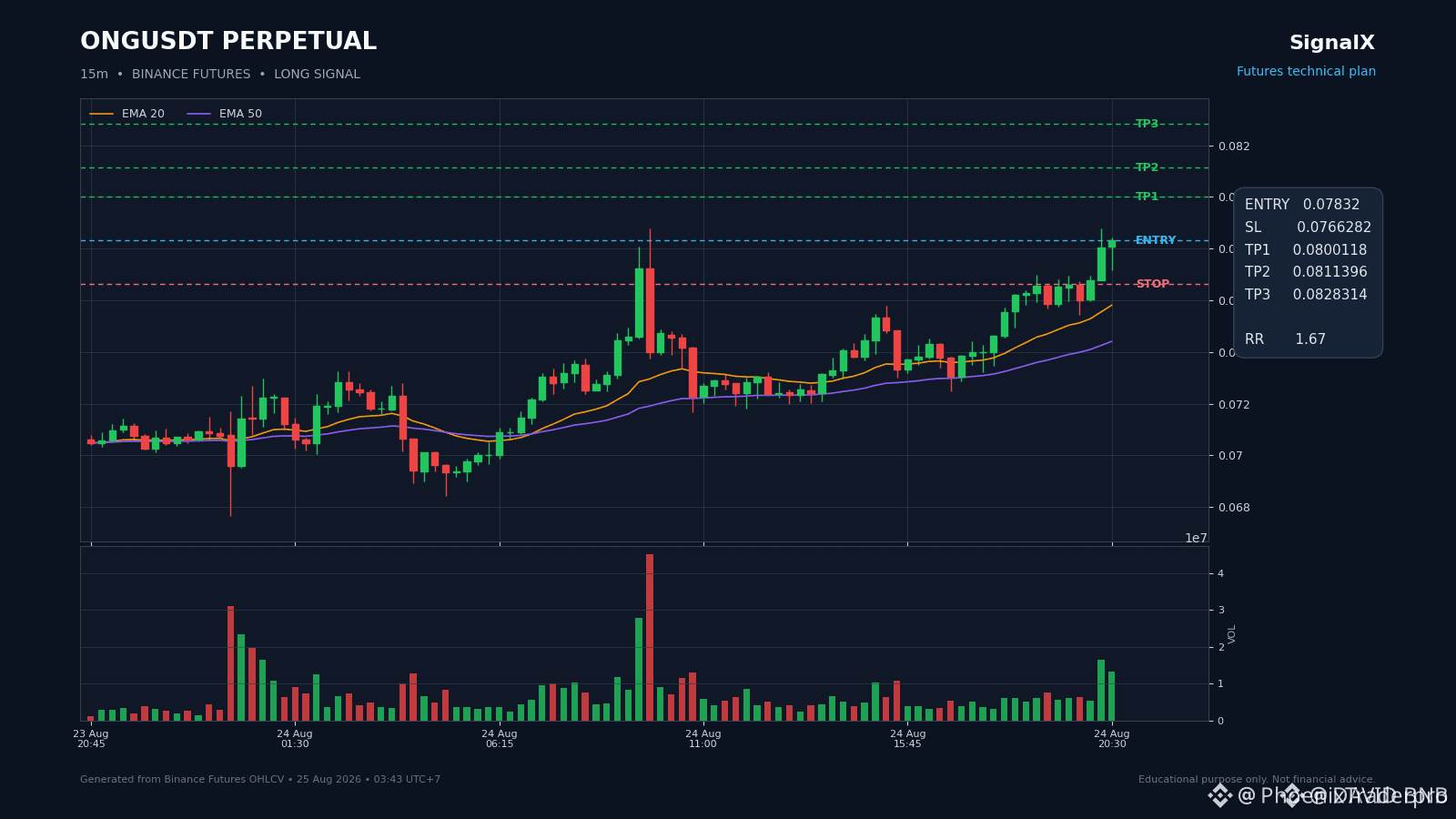
Task: Click the Educational purpose only disclaimer text
Action: click(x=1257, y=780)
